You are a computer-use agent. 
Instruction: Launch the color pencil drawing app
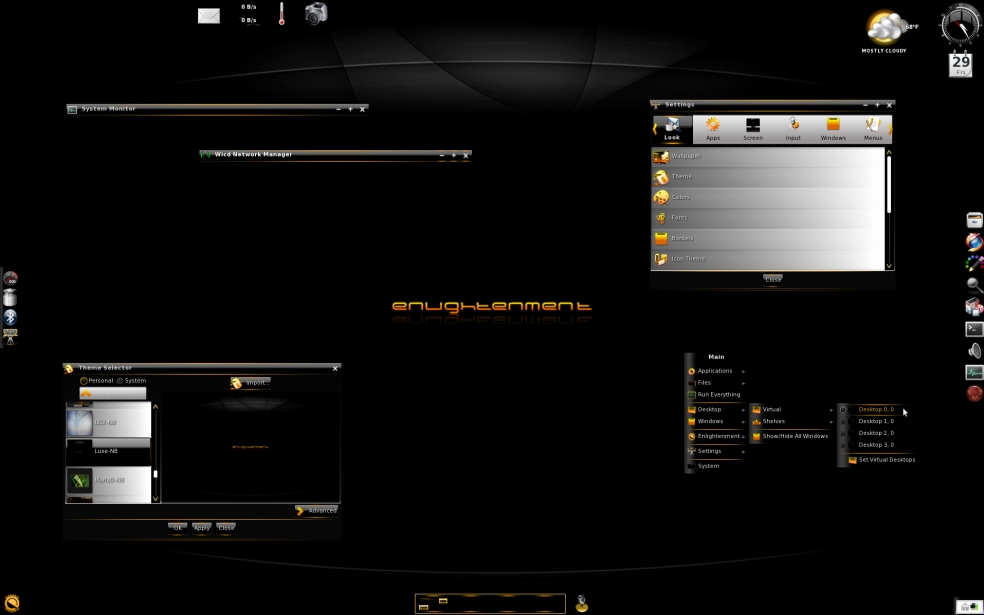pyautogui.click(x=974, y=264)
